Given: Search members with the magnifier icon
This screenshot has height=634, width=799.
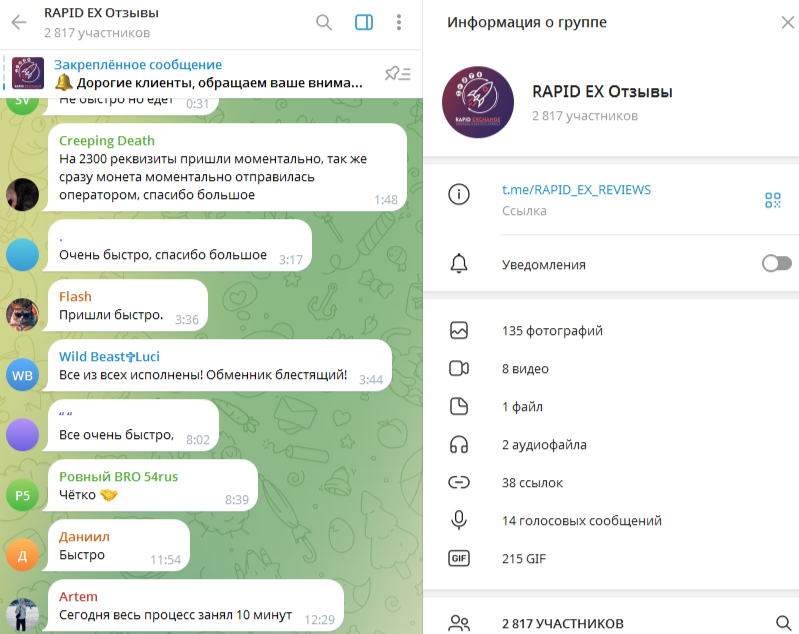Looking at the screenshot, I should pyautogui.click(x=784, y=623).
